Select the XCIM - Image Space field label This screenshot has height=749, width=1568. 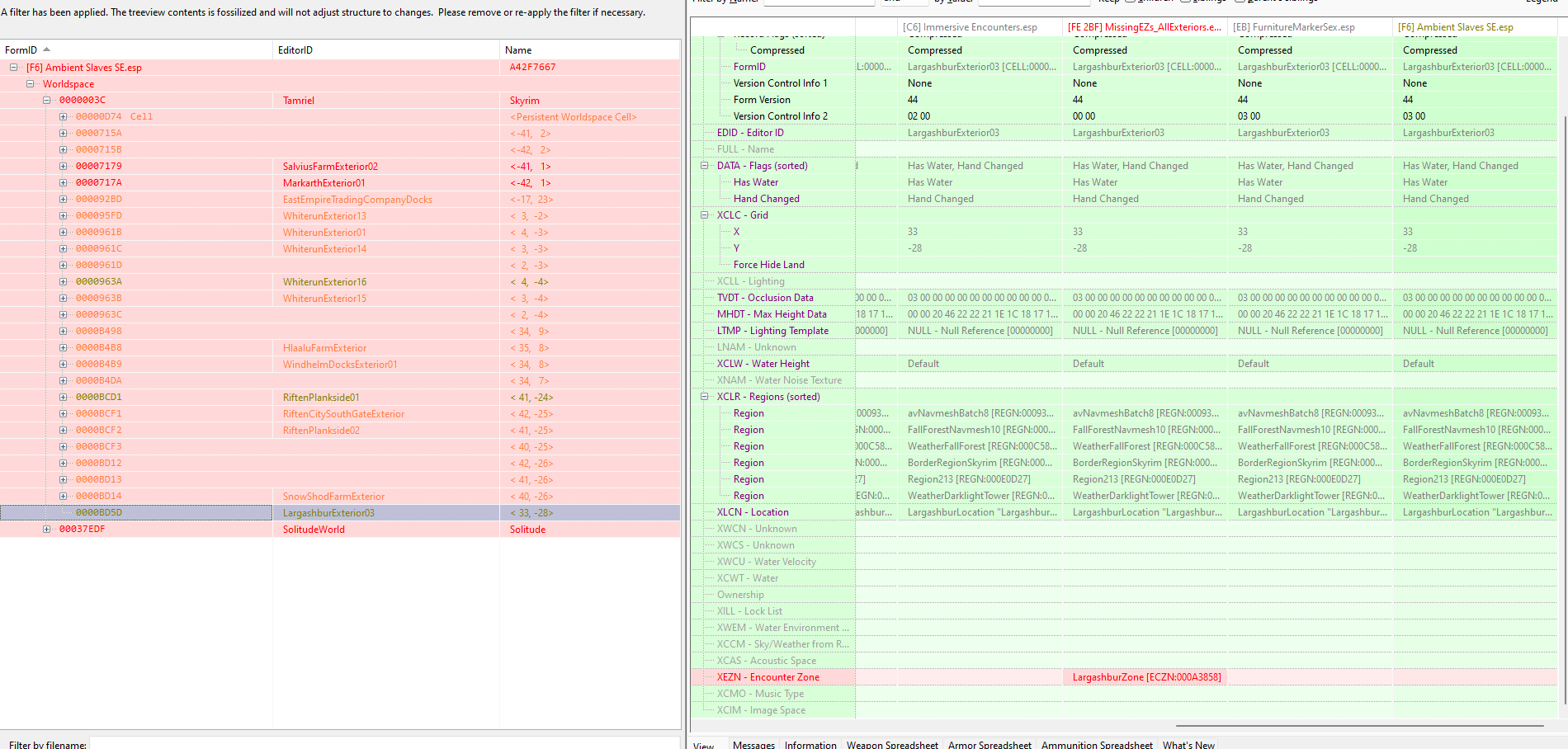[x=761, y=710]
